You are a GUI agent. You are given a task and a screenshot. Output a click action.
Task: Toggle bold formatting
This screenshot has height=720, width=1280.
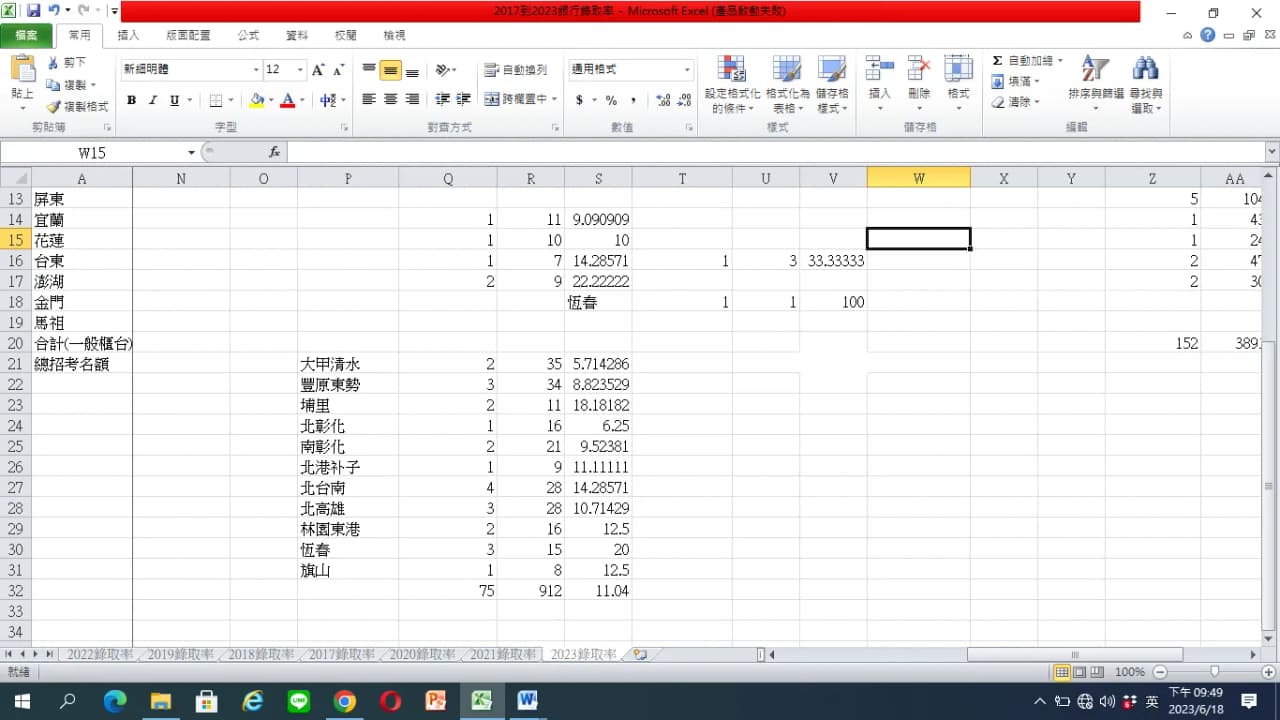131,100
